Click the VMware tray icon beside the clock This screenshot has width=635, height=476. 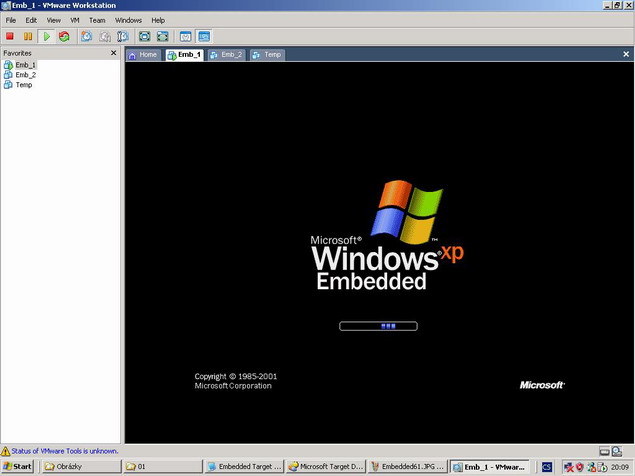pyautogui.click(x=603, y=467)
